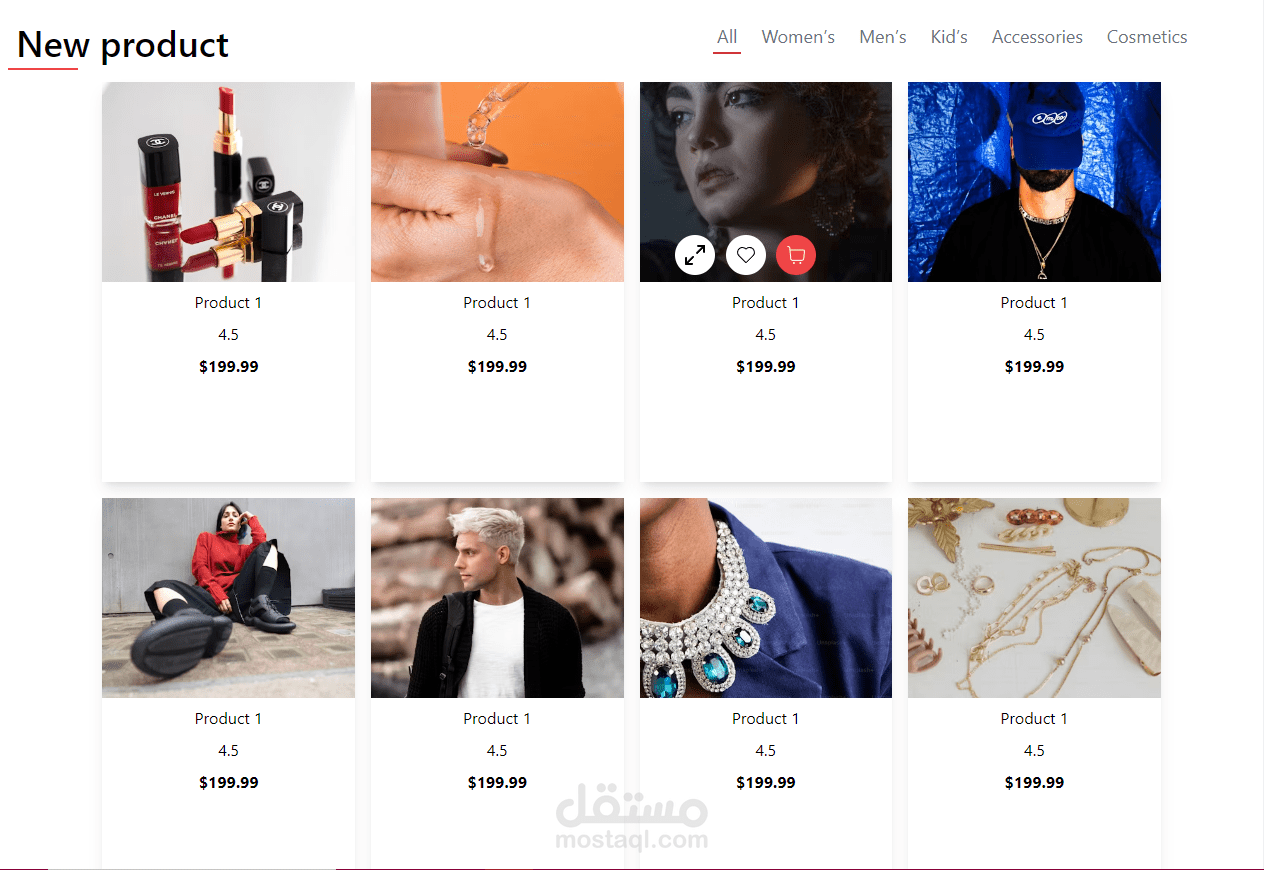Click Product 1 title under lipstick image
The width and height of the screenshot is (1264, 870).
coord(228,302)
